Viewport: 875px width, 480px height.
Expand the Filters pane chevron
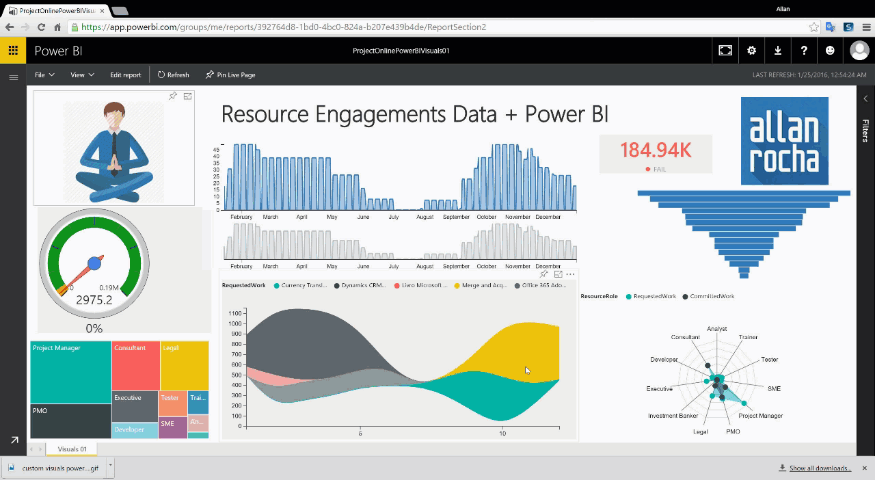click(x=866, y=99)
